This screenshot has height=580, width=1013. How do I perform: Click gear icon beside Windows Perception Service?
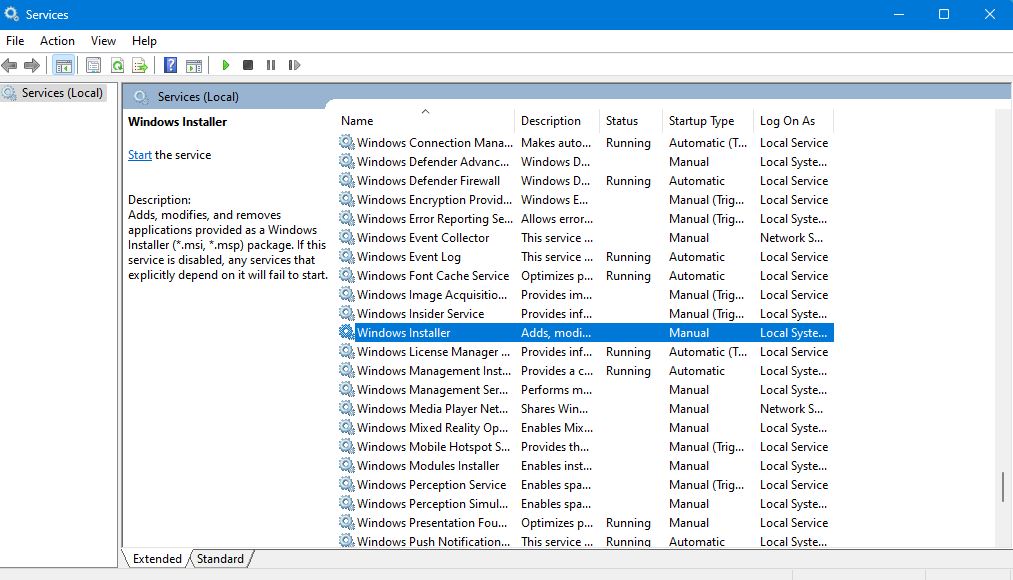(x=347, y=484)
